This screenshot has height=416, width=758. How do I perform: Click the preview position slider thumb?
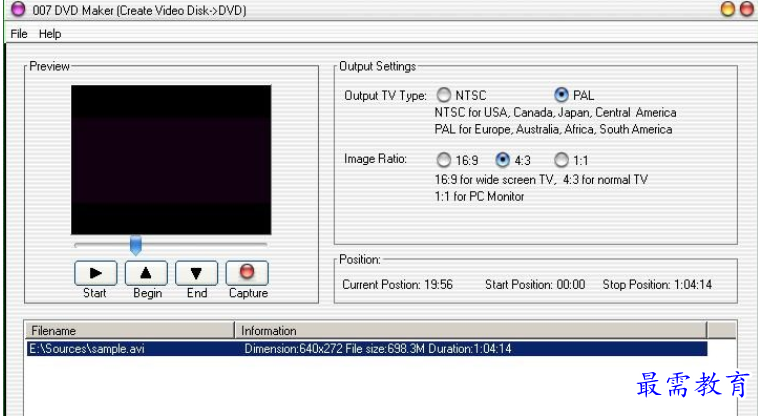coord(136,245)
